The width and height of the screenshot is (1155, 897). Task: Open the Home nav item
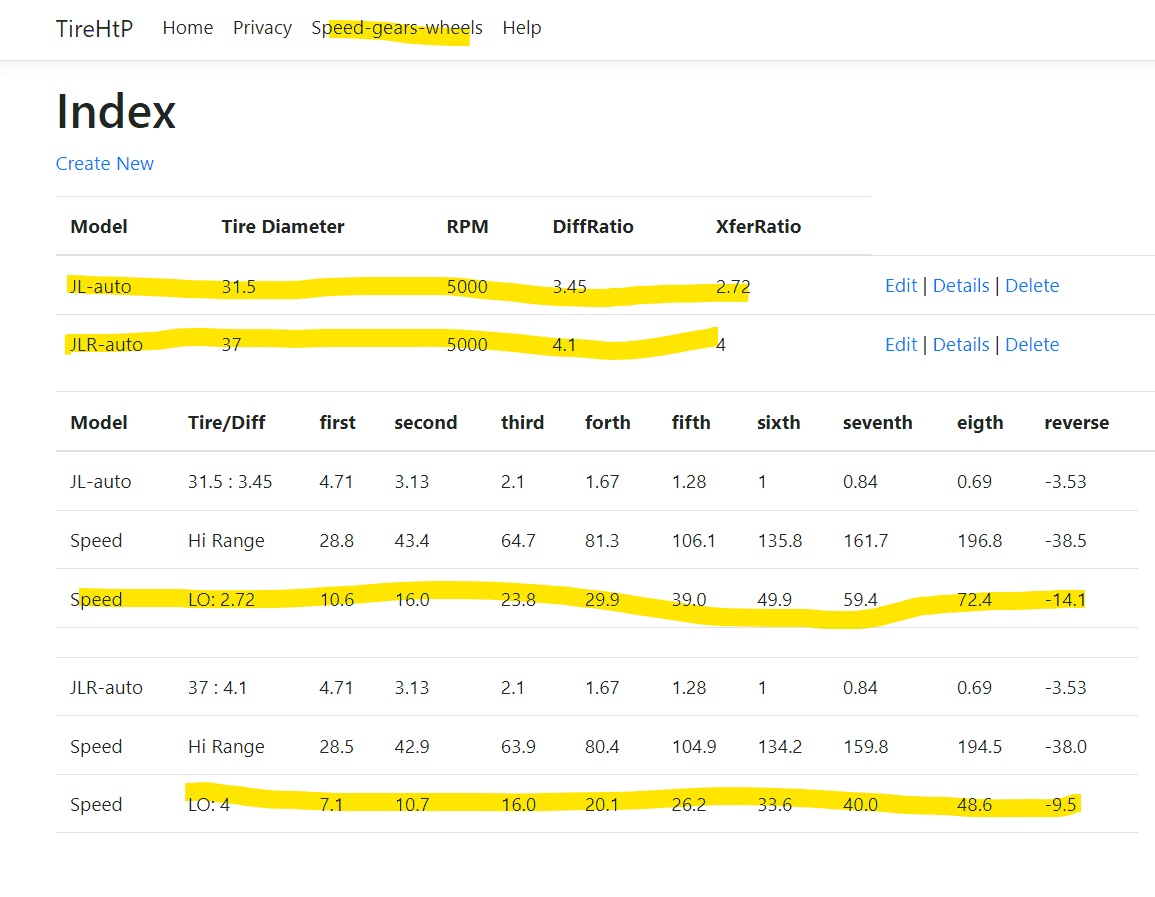[188, 28]
